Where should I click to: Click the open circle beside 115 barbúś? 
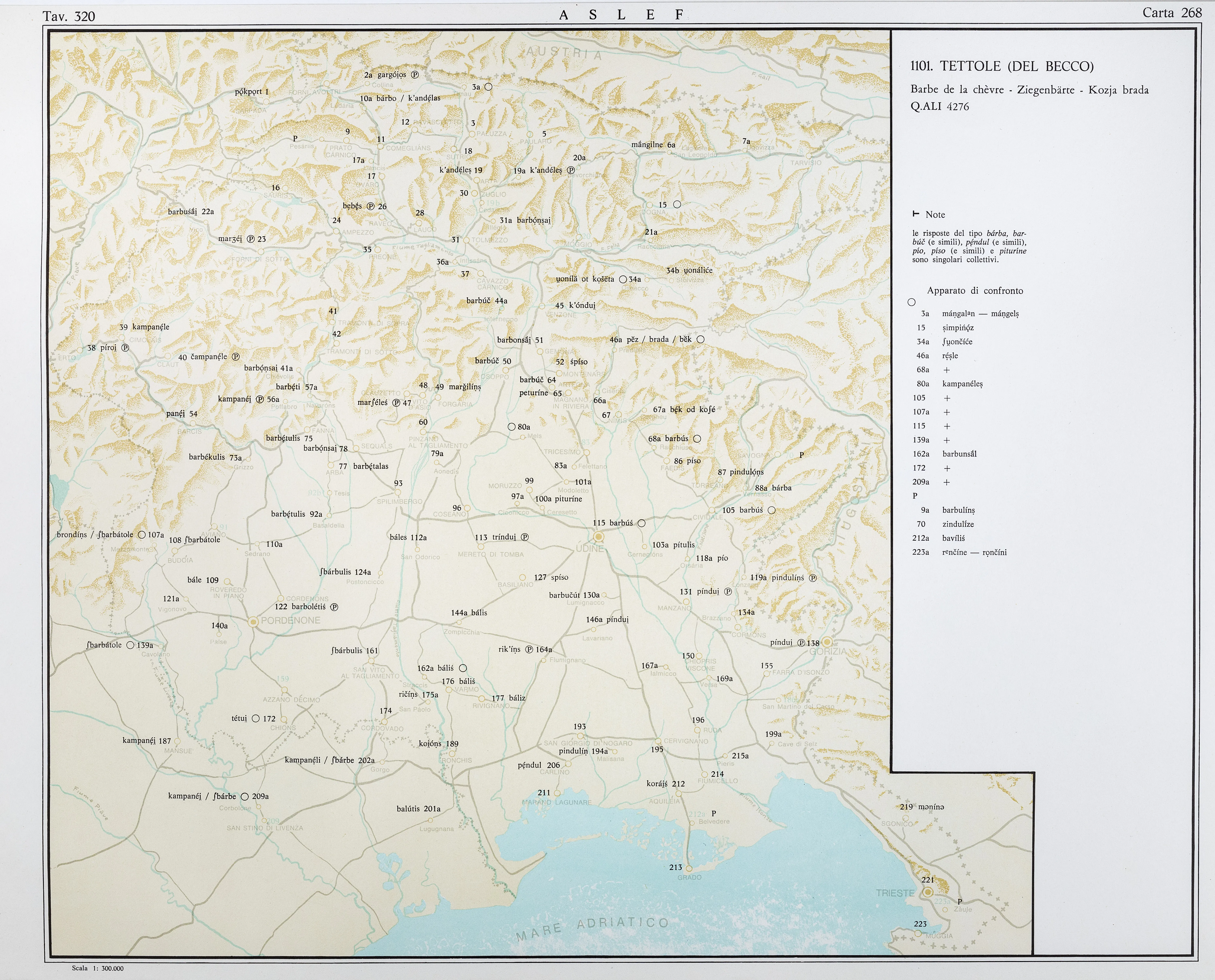(642, 523)
